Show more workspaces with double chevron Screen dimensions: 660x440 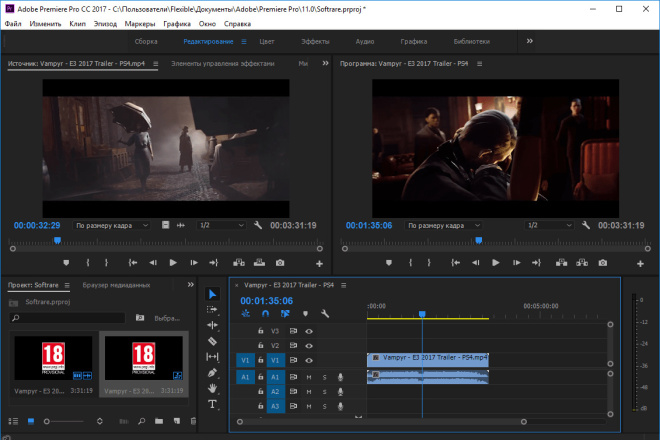530,41
